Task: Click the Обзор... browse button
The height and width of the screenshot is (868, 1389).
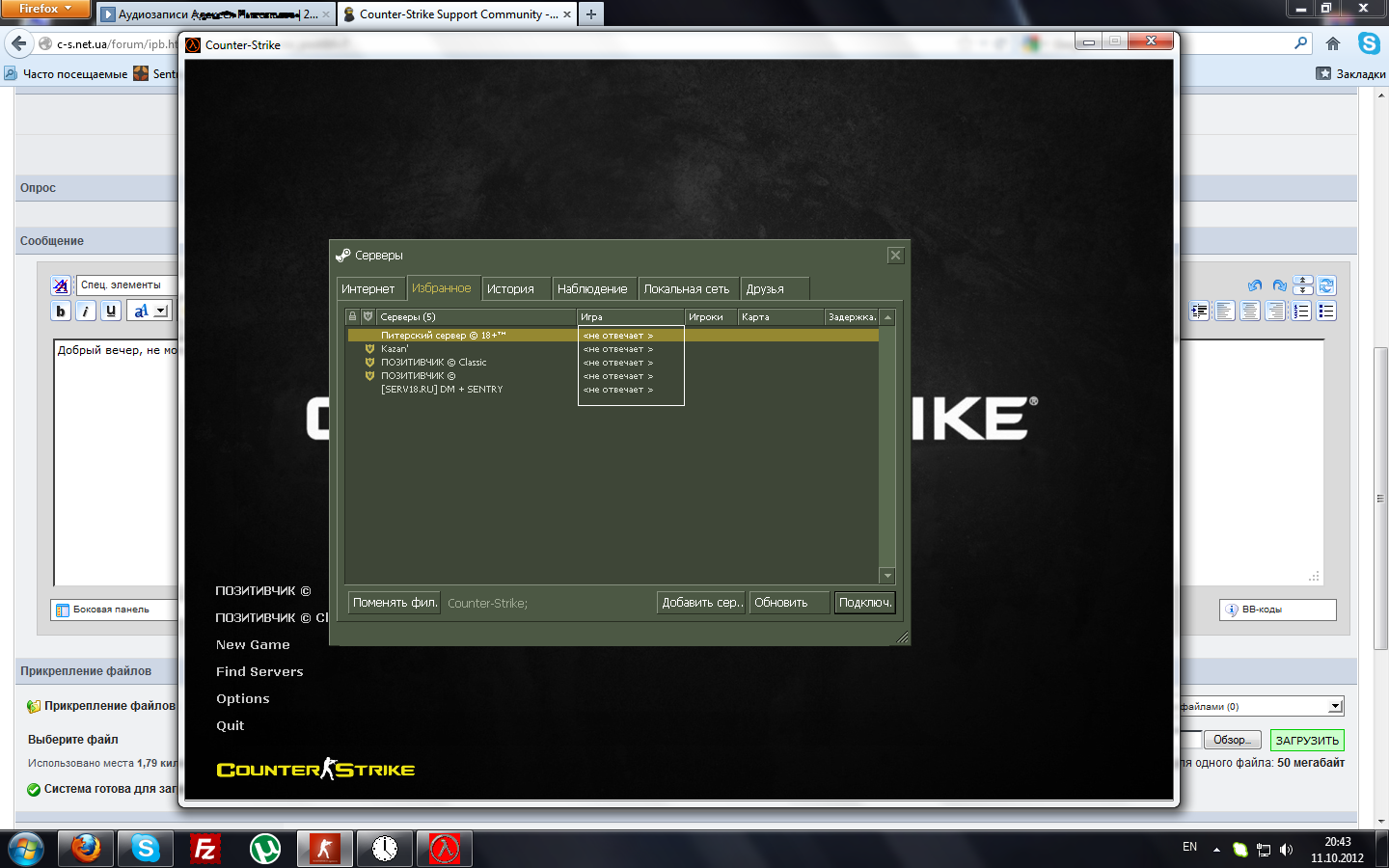Action: [x=1232, y=740]
